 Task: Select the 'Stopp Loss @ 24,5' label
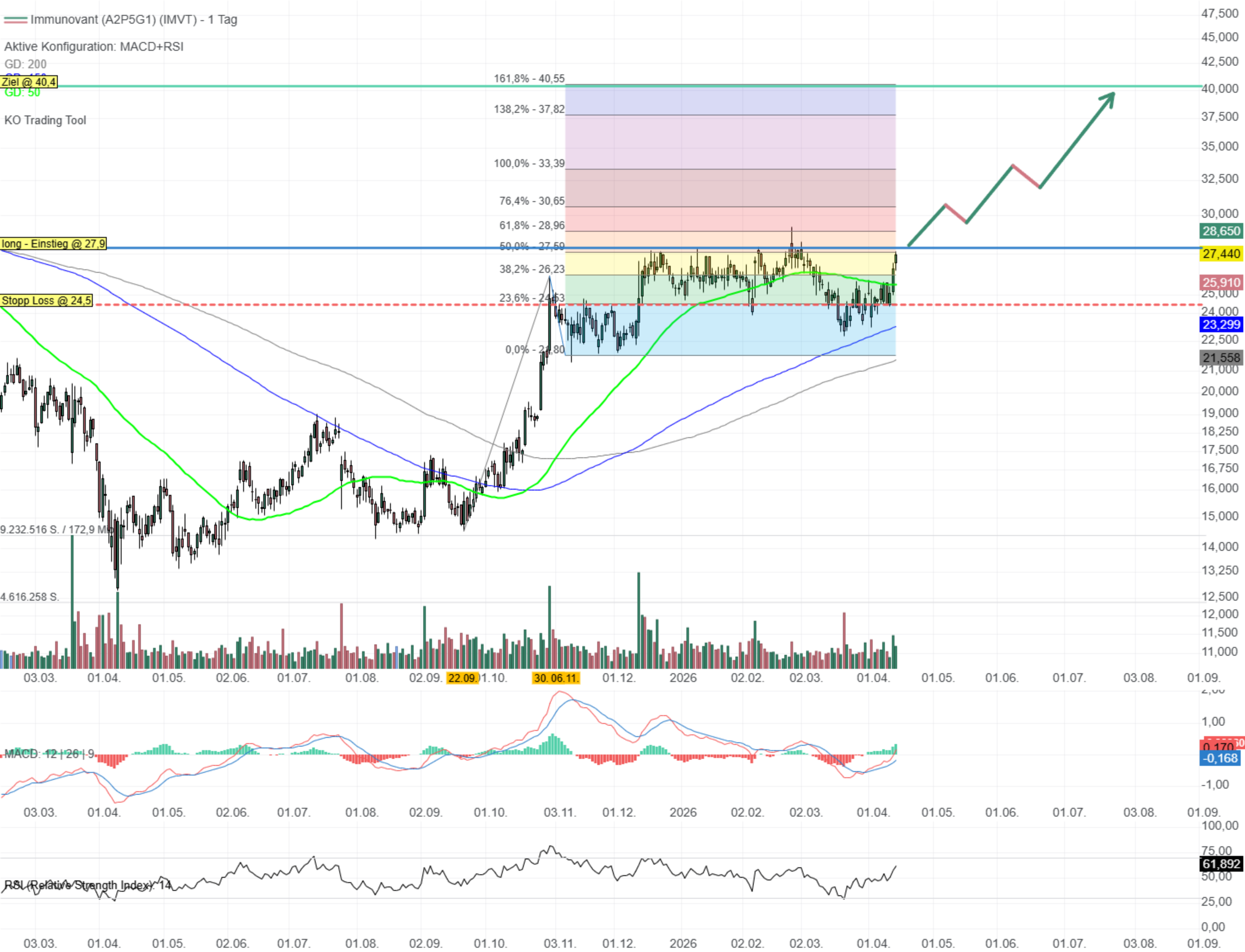pyautogui.click(x=46, y=300)
